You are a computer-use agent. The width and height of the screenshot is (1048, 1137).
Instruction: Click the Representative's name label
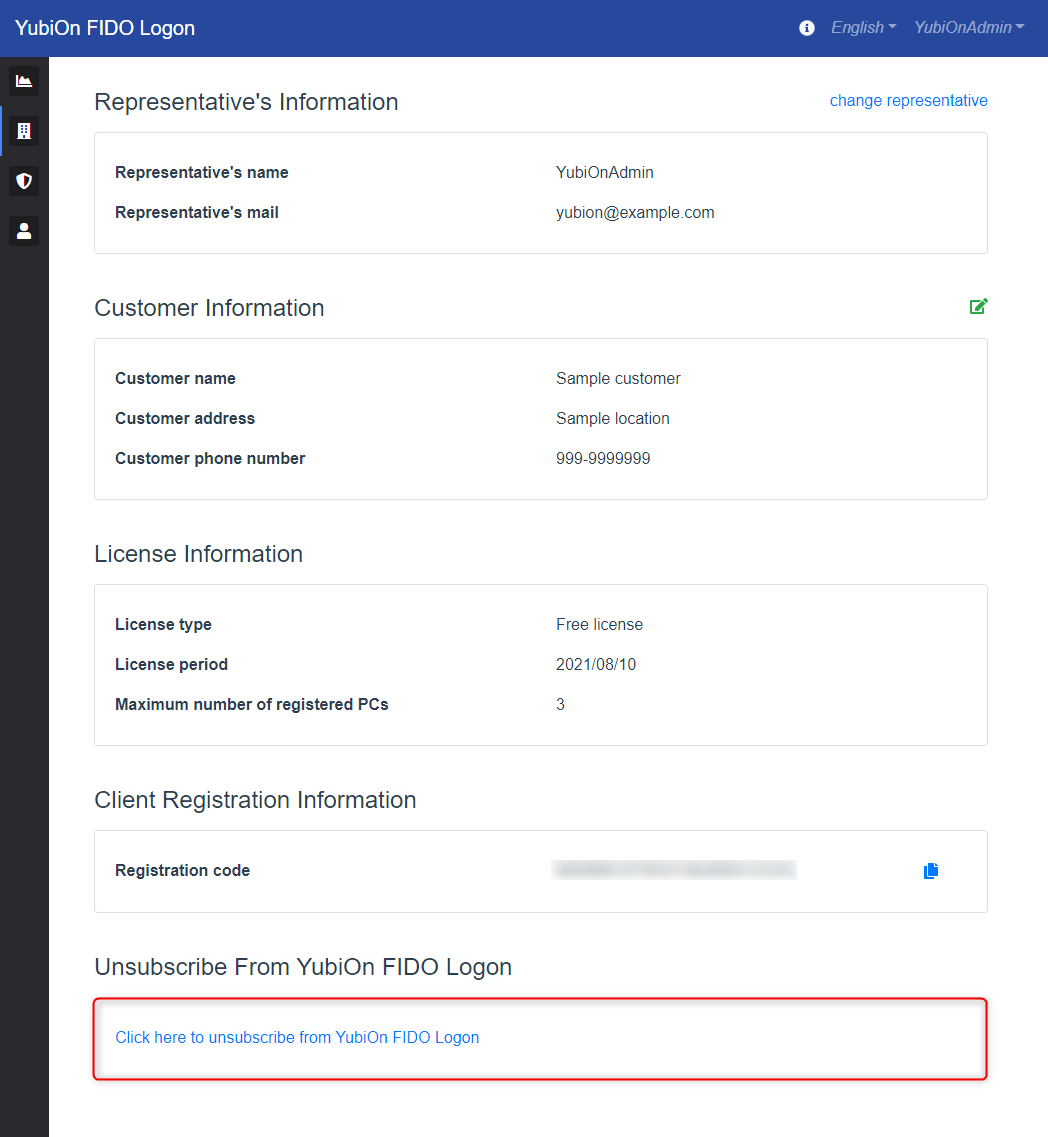(x=202, y=173)
